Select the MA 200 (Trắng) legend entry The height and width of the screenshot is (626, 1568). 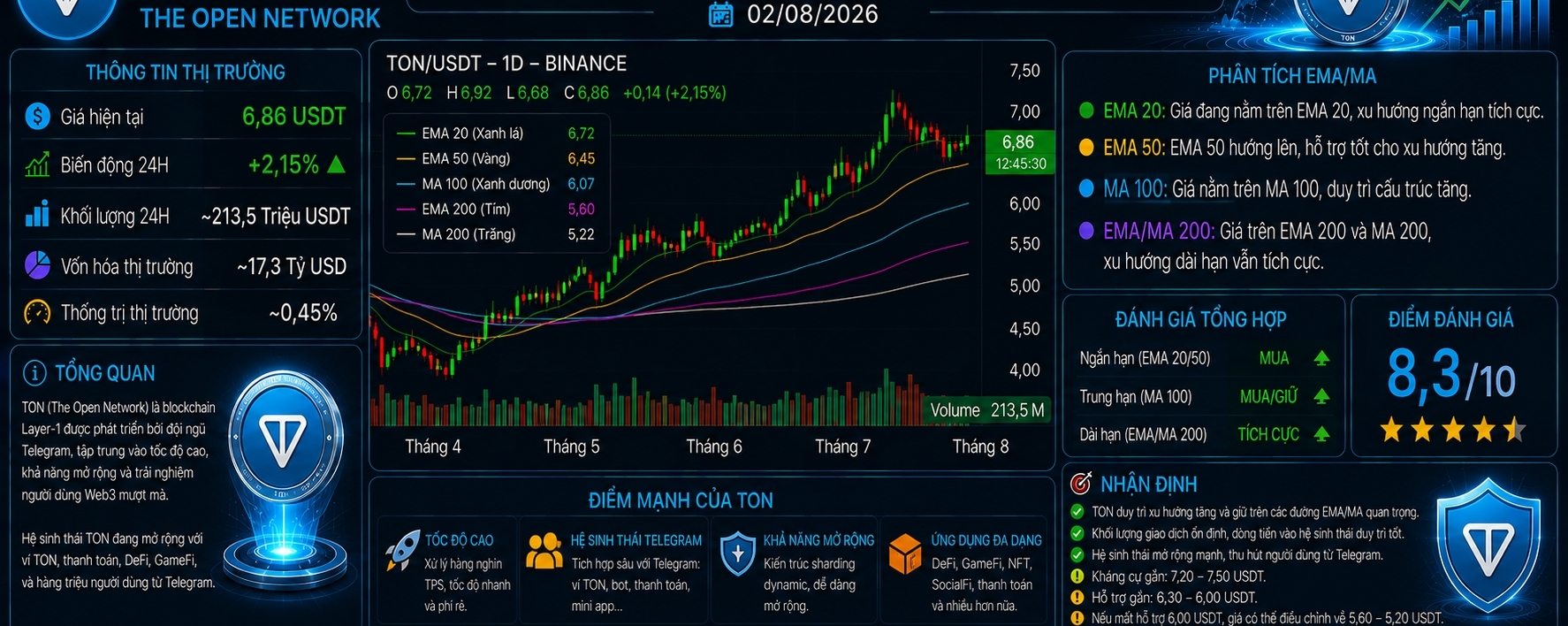[496, 234]
